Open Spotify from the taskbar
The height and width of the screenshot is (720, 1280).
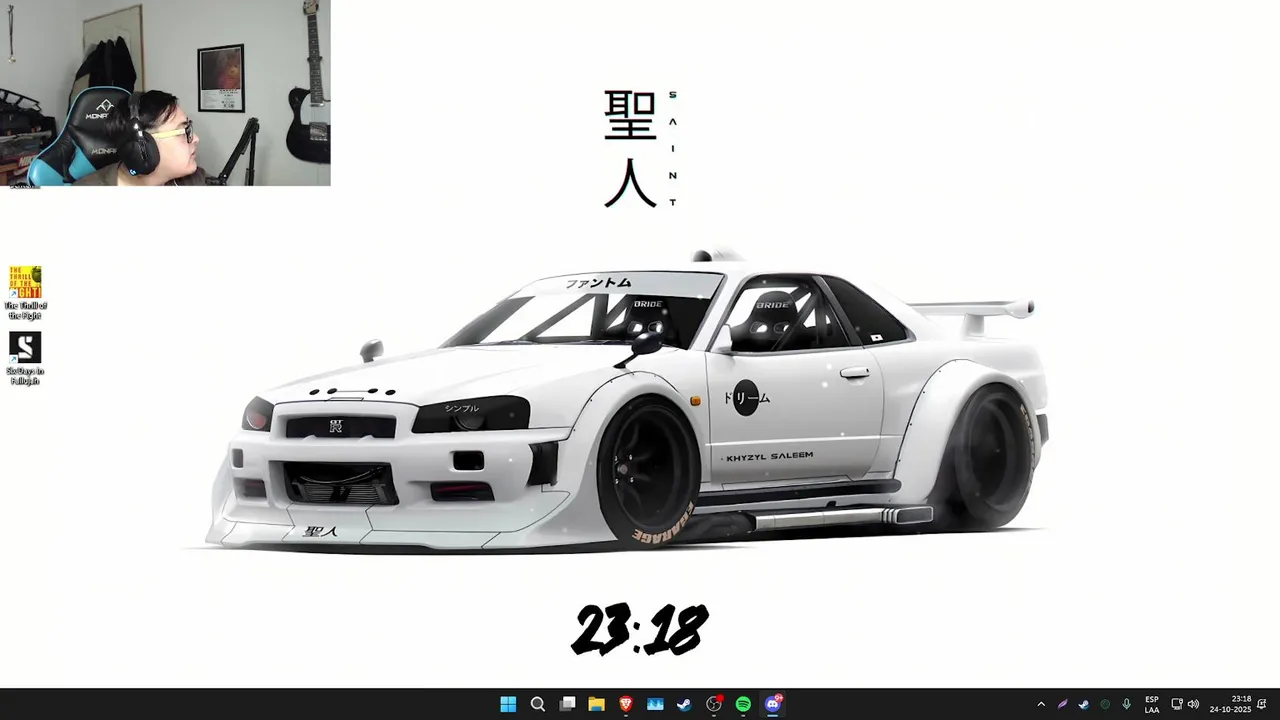click(x=743, y=704)
